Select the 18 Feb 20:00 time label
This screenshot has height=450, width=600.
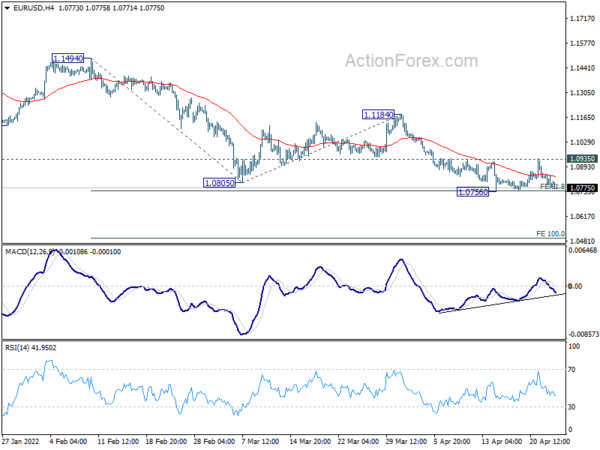click(166, 441)
